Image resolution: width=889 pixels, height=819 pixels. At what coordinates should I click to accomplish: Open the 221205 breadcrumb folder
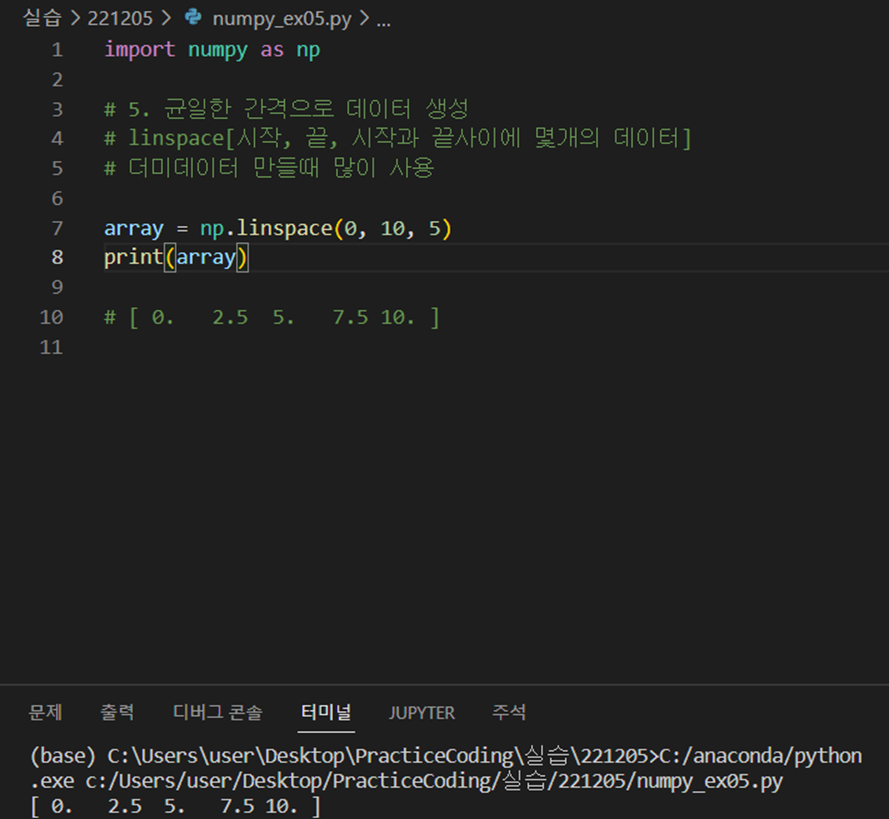click(120, 19)
